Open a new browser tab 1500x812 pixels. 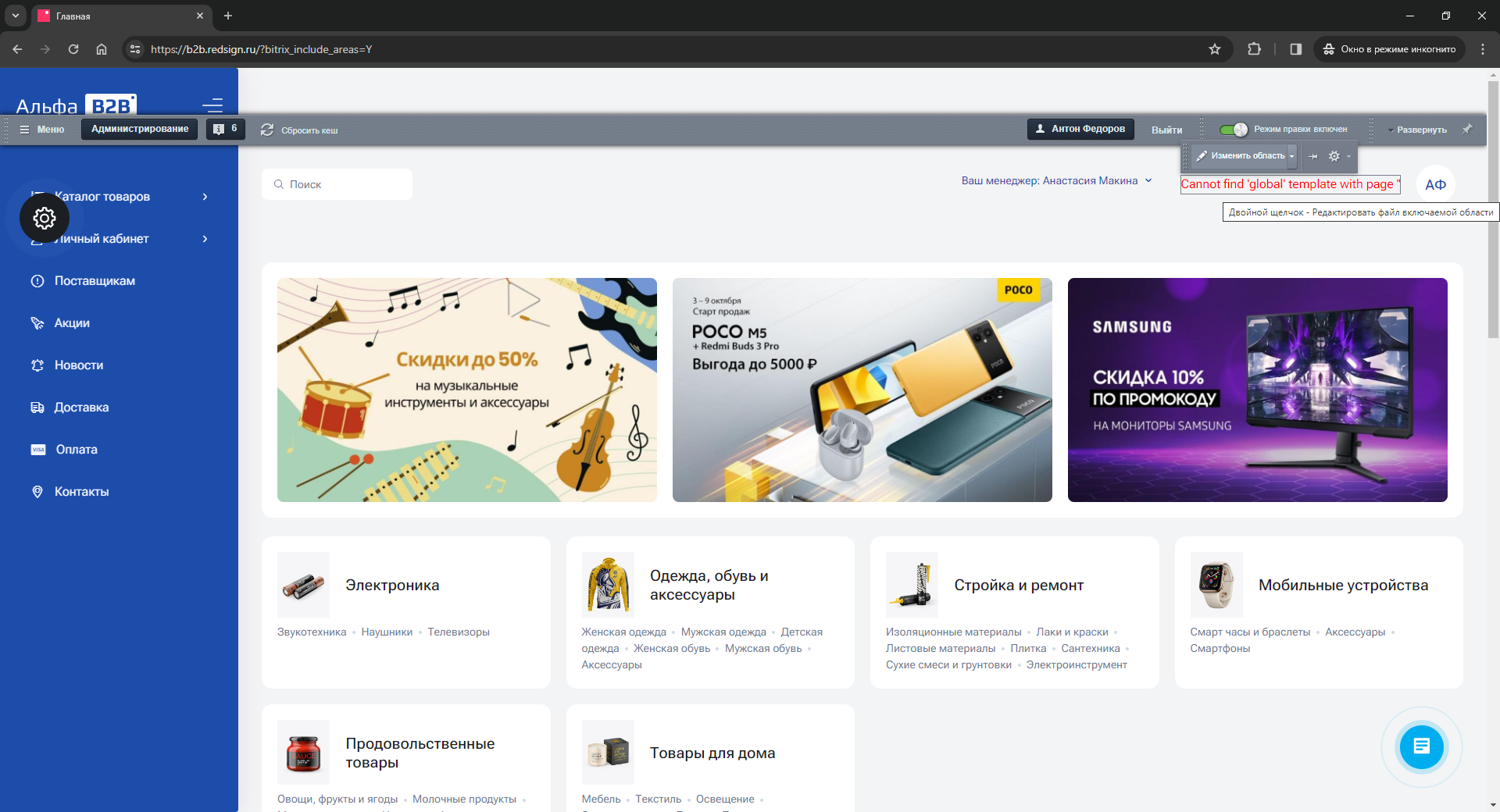click(x=228, y=16)
